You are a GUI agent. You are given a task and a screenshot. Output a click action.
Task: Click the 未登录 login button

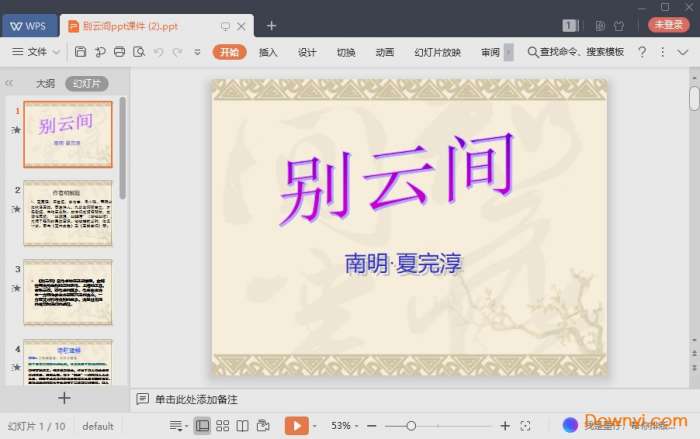[668, 25]
